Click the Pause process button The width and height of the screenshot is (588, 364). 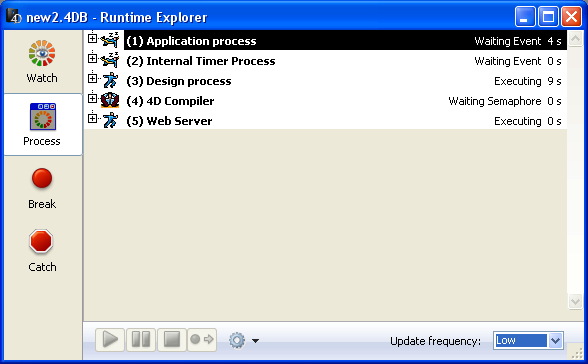pos(141,340)
